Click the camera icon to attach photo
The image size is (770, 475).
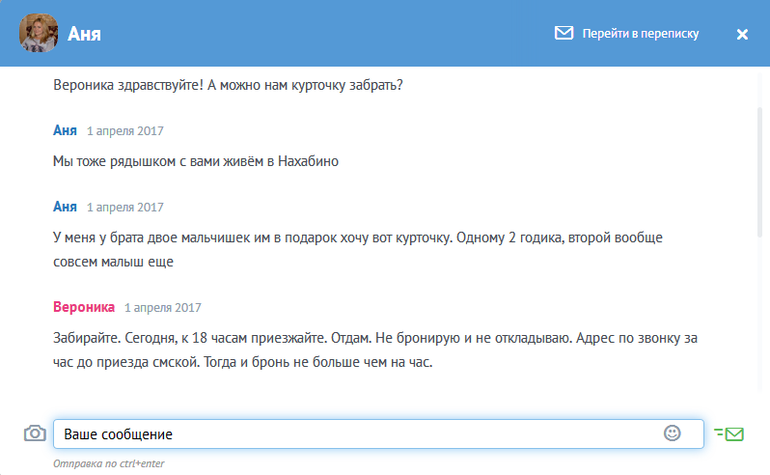coord(35,433)
